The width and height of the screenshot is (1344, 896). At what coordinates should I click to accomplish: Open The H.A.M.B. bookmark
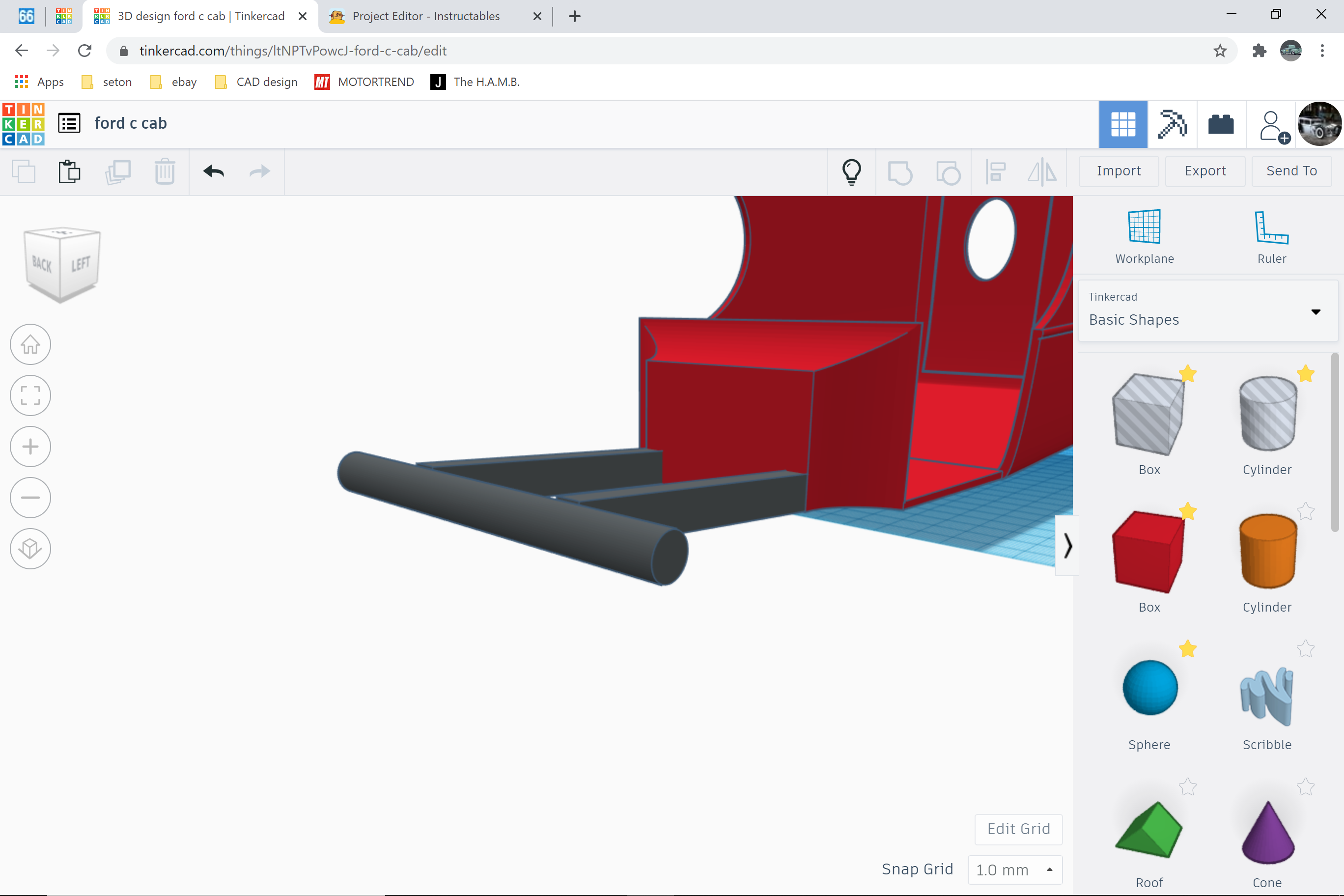click(x=475, y=82)
